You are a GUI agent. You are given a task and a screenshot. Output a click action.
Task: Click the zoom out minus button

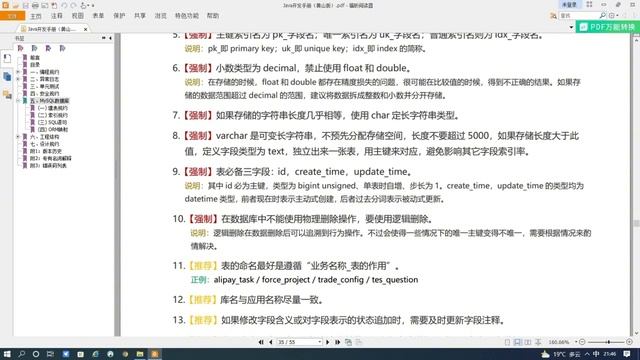click(582, 342)
